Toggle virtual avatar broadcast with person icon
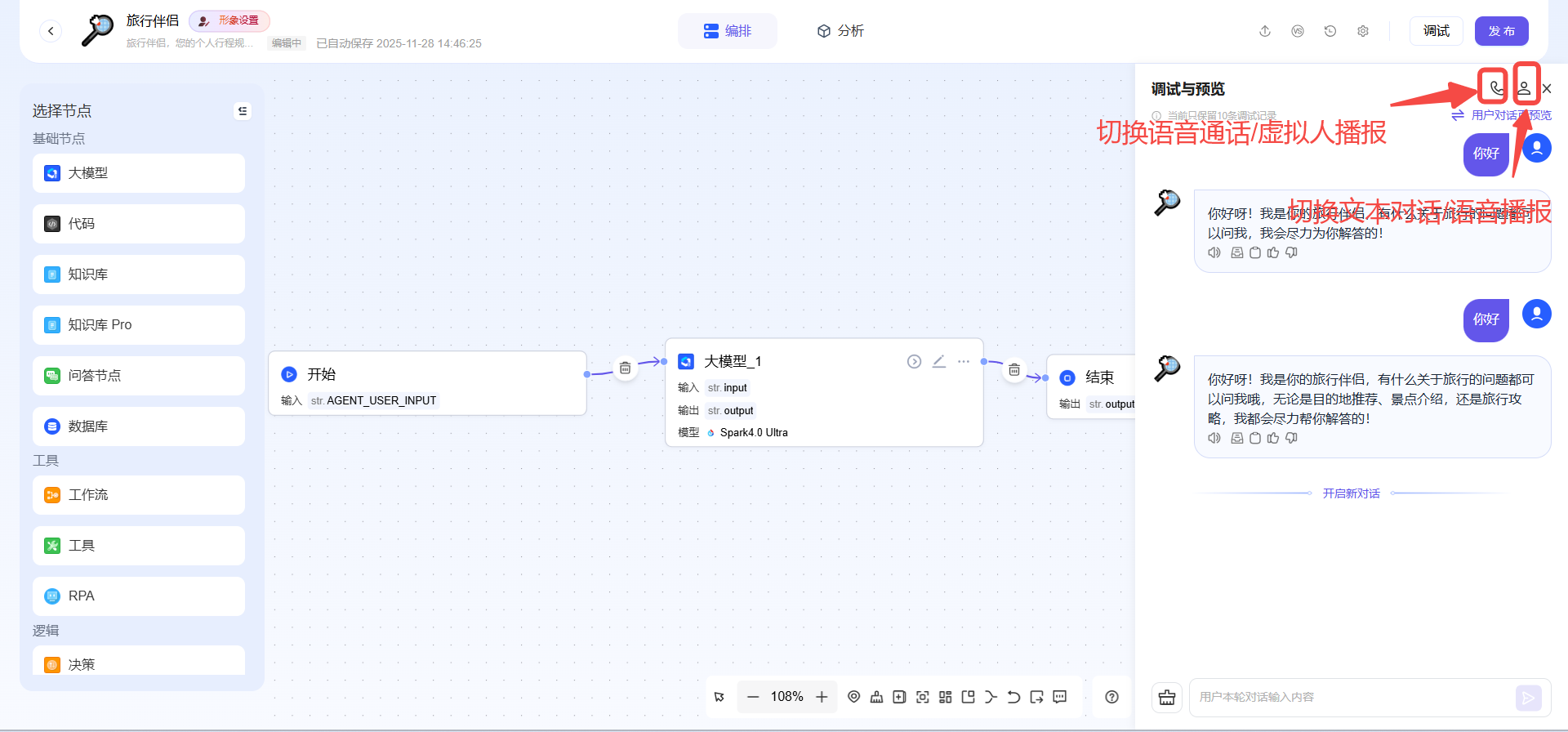Image resolution: width=1568 pixels, height=732 pixels. click(x=1524, y=87)
